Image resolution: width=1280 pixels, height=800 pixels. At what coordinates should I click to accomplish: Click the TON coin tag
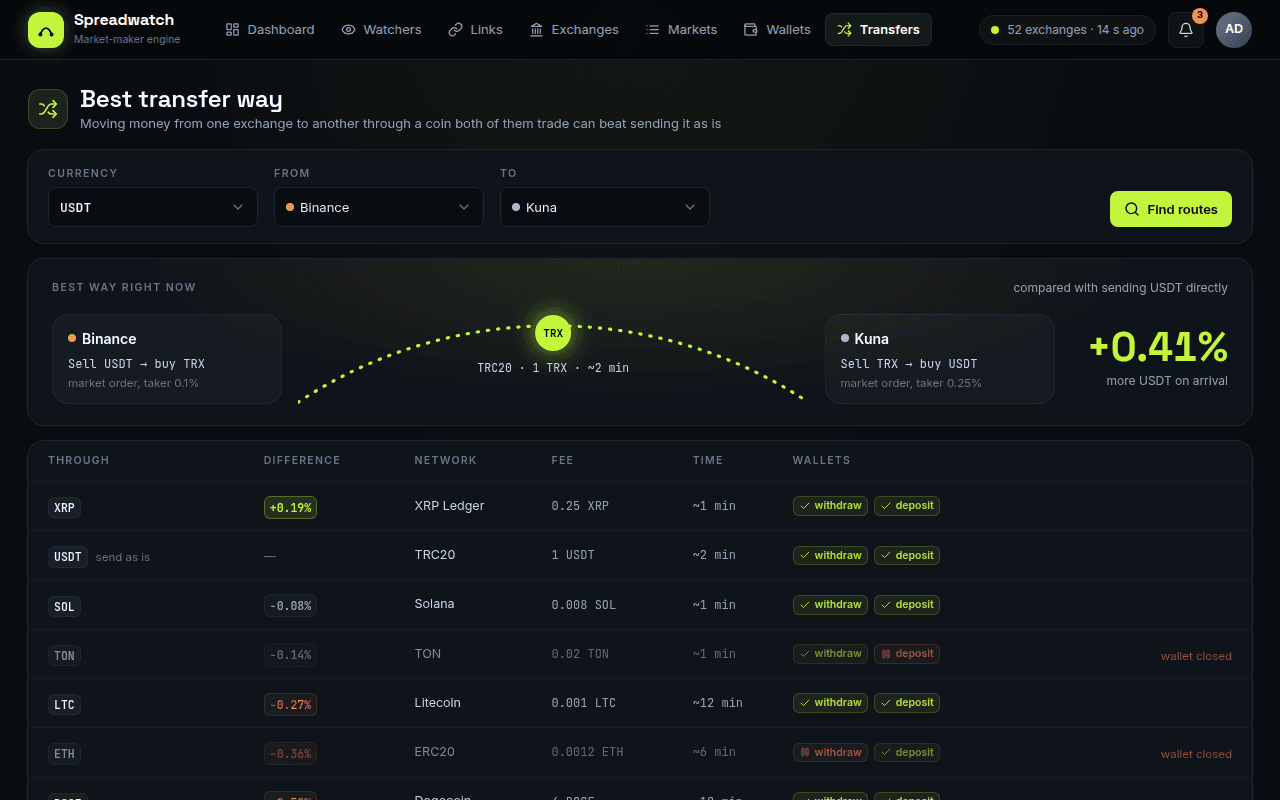[x=64, y=655]
